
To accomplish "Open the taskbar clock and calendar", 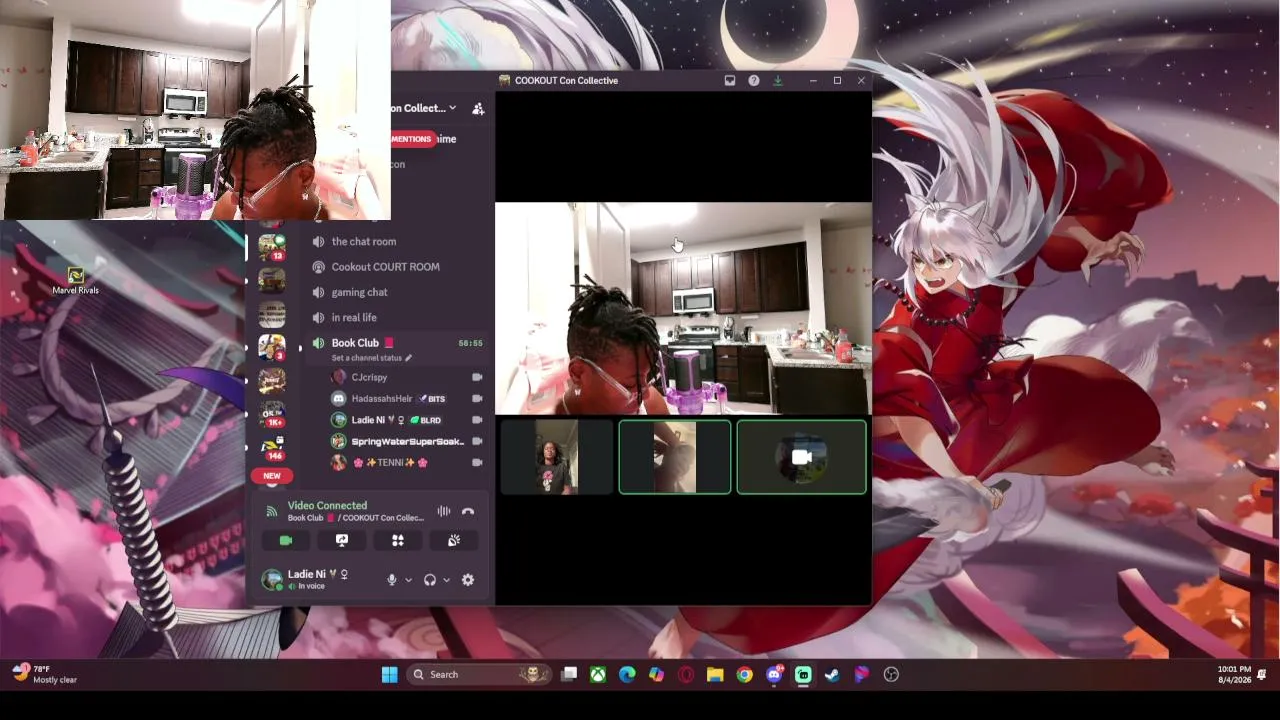I will click(x=1234, y=675).
